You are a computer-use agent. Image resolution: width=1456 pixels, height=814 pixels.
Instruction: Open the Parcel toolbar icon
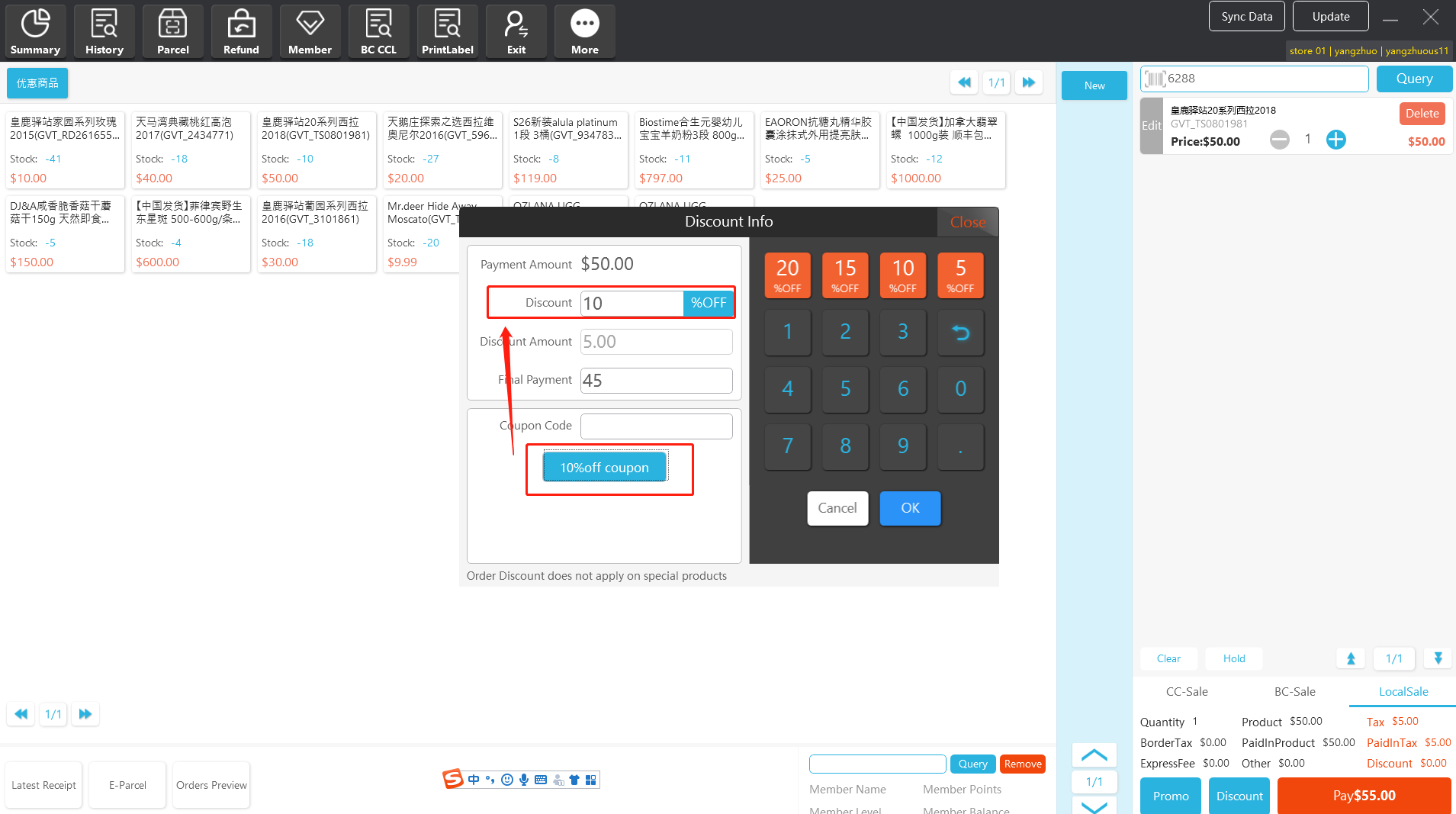172,31
